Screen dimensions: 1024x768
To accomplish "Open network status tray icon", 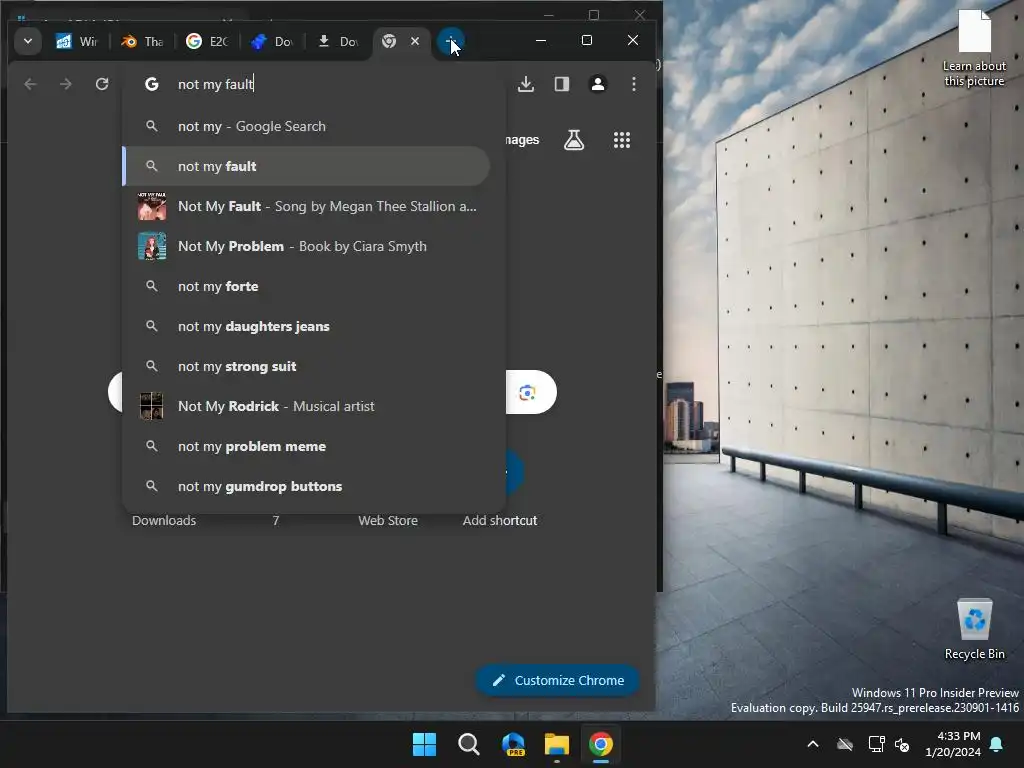I will click(x=876, y=744).
